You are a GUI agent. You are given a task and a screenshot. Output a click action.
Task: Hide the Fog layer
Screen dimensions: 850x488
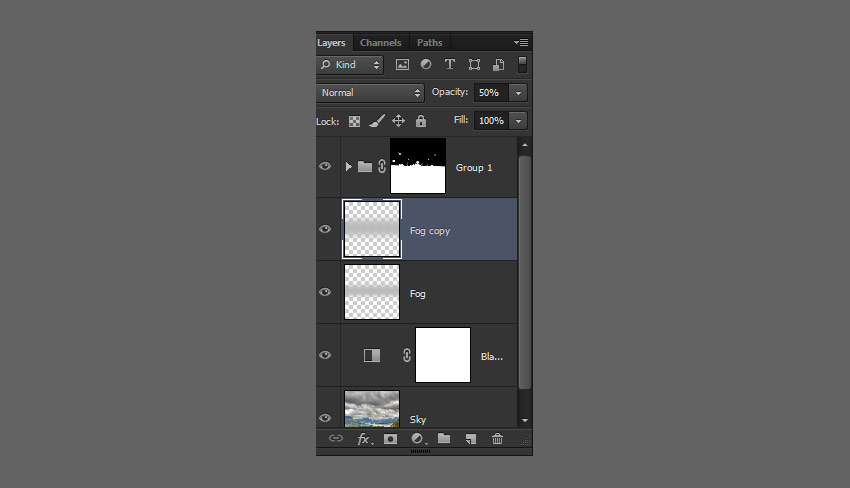[325, 292]
